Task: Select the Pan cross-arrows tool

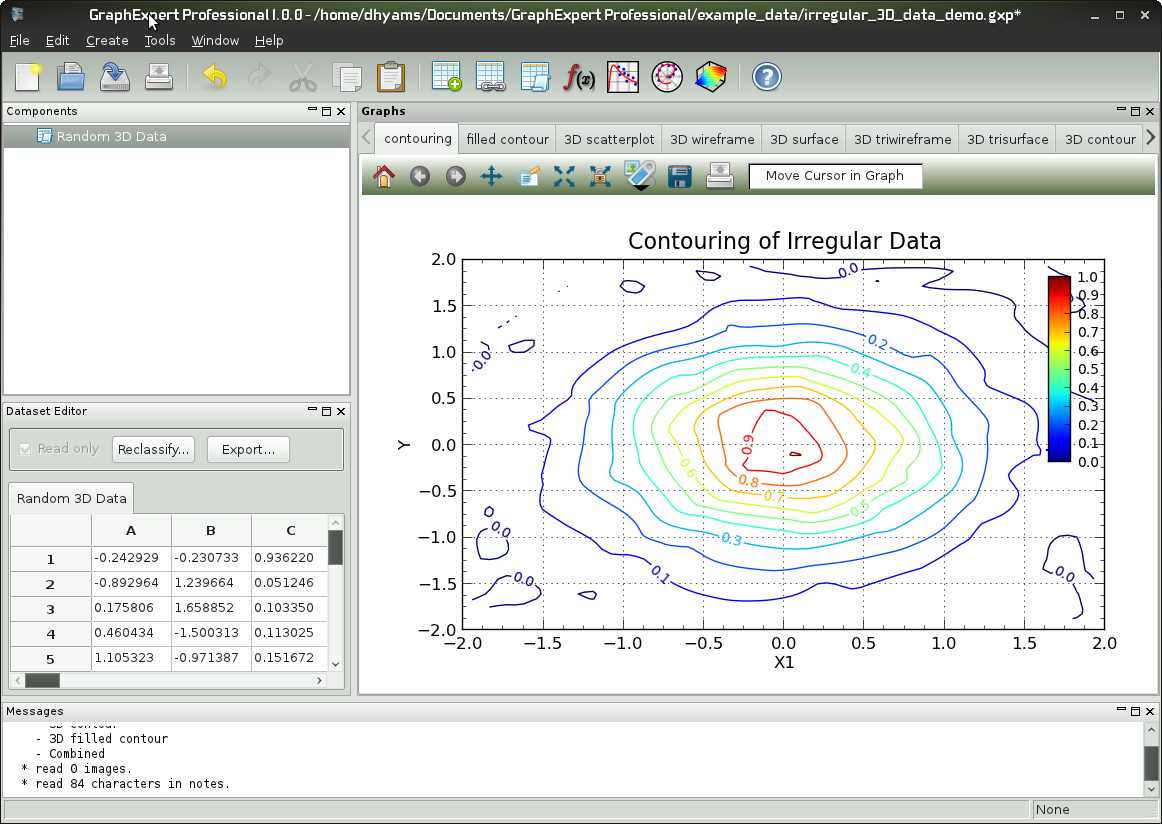Action: click(x=491, y=177)
